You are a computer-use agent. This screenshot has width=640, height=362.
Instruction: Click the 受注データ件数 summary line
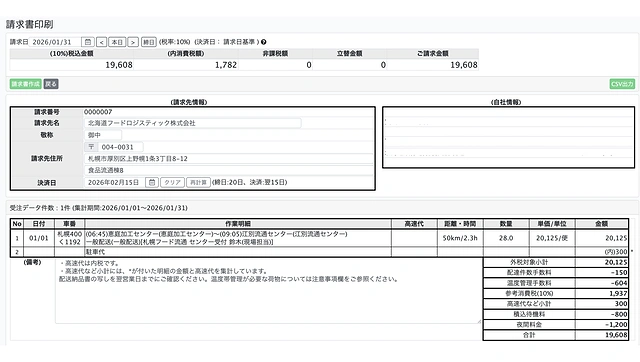coord(99,208)
